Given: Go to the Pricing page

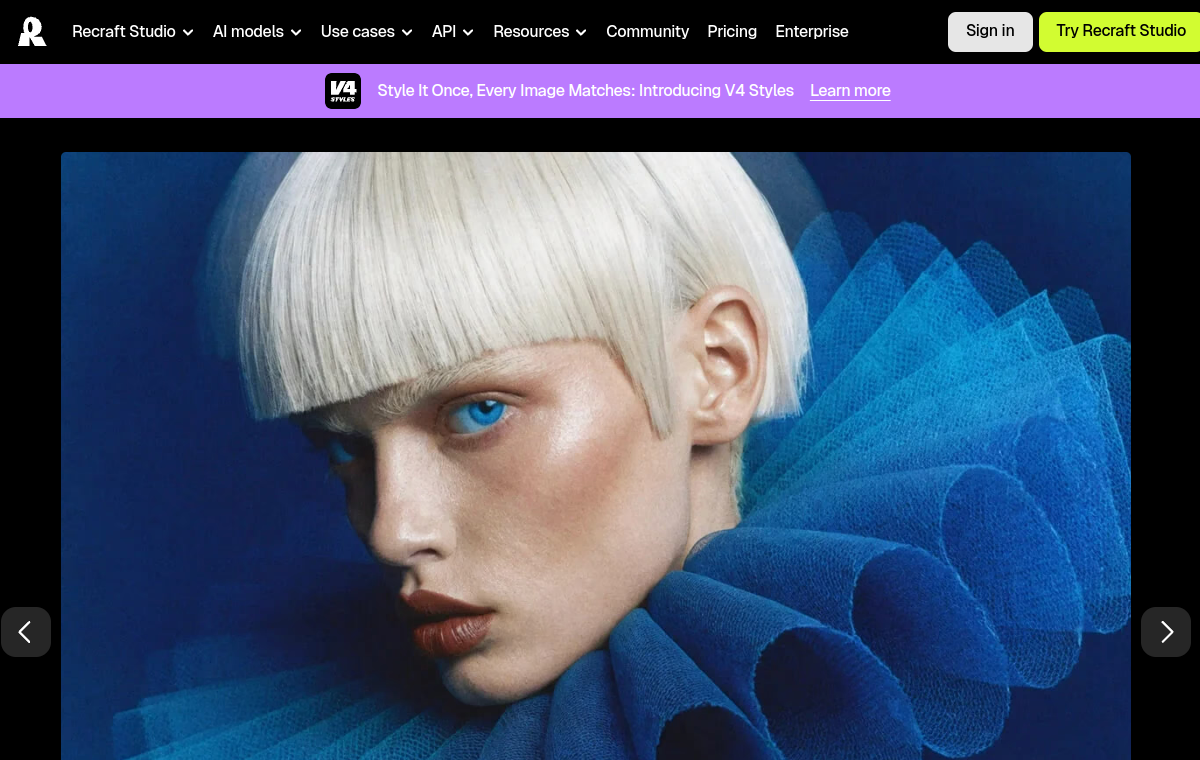Looking at the screenshot, I should [732, 32].
